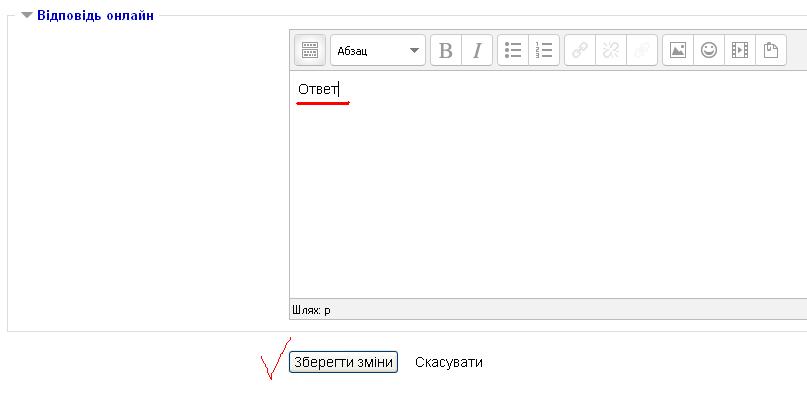Click the unlink icon

[611, 50]
